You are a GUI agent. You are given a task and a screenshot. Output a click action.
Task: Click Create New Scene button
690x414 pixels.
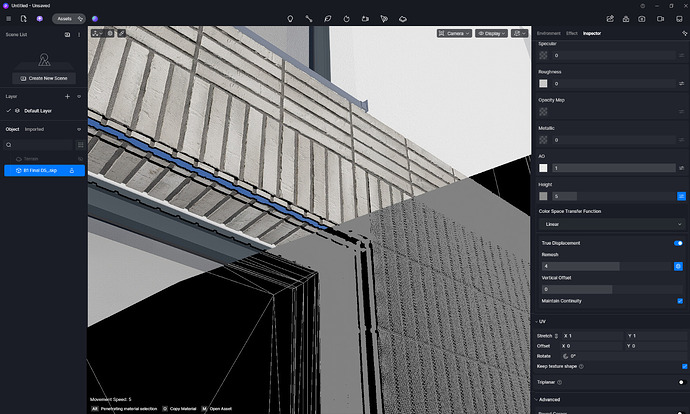(44, 78)
